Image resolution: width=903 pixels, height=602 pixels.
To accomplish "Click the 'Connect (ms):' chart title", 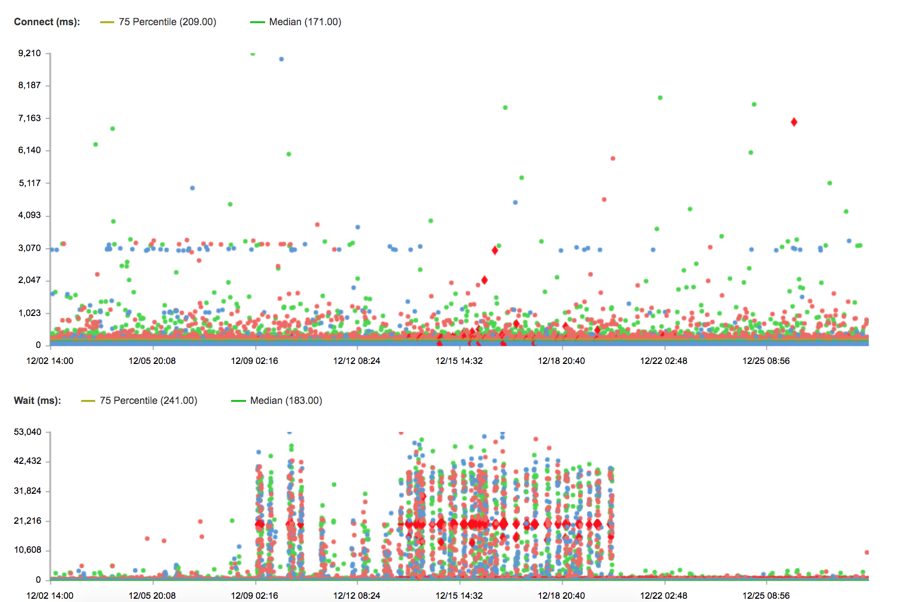I will [47, 22].
